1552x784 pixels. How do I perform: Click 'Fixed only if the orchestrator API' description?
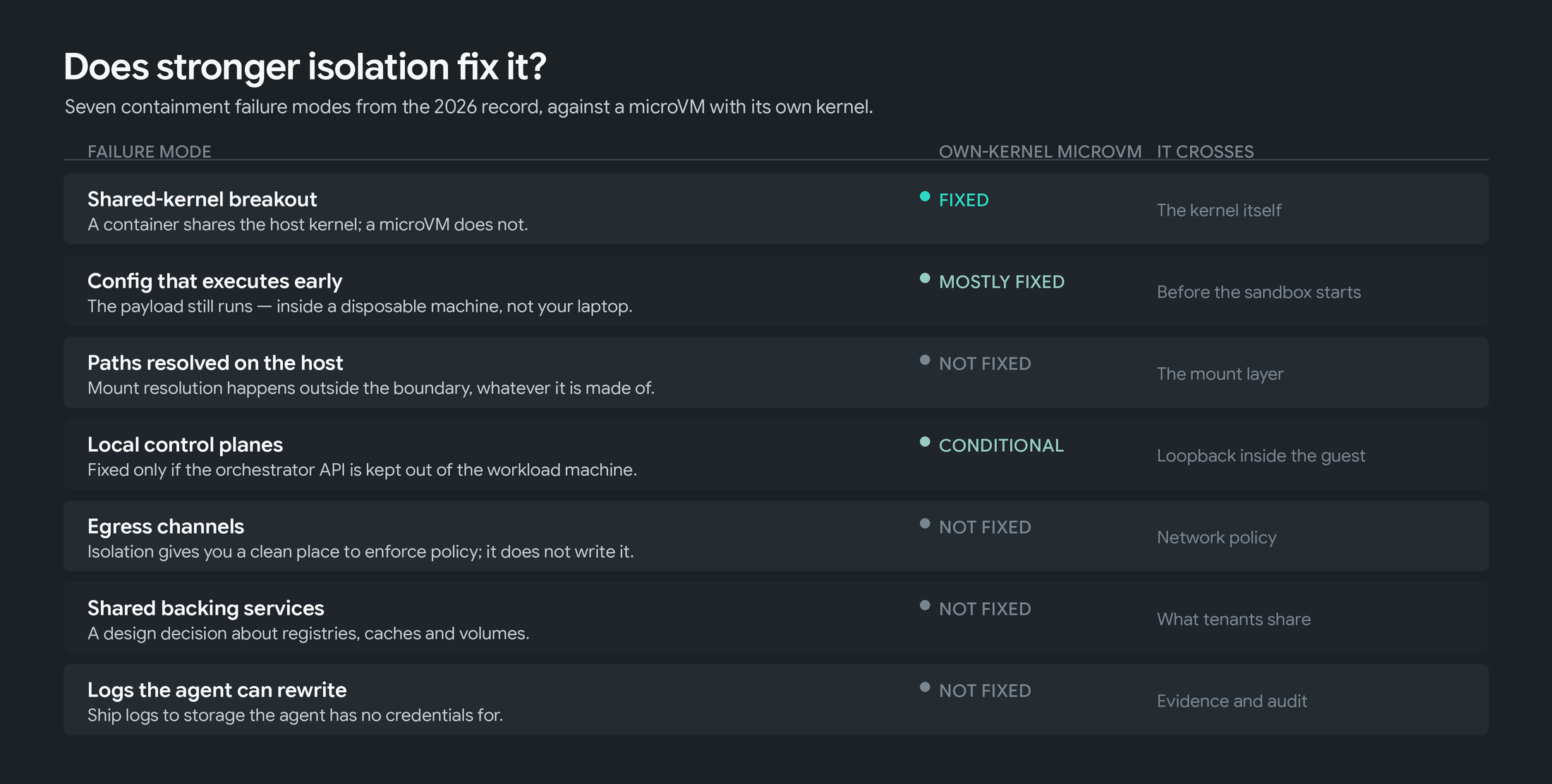(362, 470)
